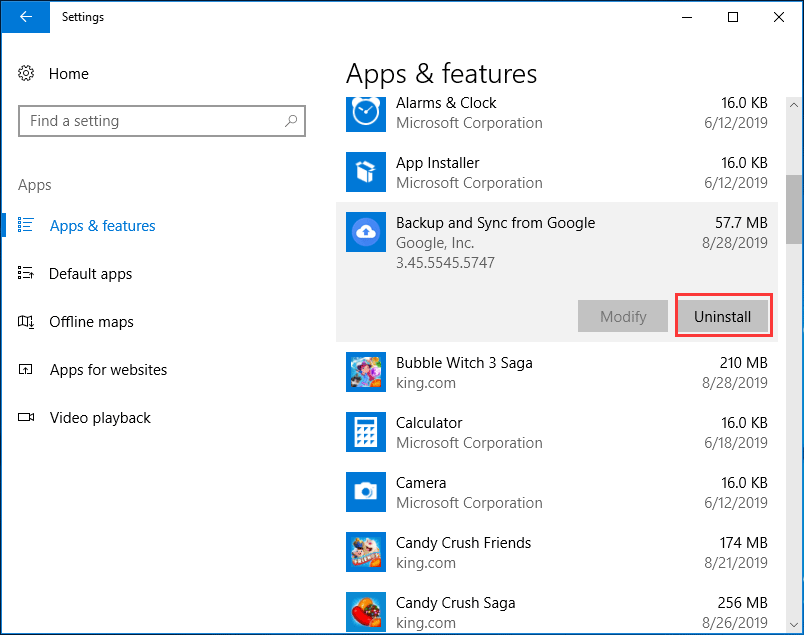Click the Camera app icon
This screenshot has width=804, height=635.
pos(366,492)
